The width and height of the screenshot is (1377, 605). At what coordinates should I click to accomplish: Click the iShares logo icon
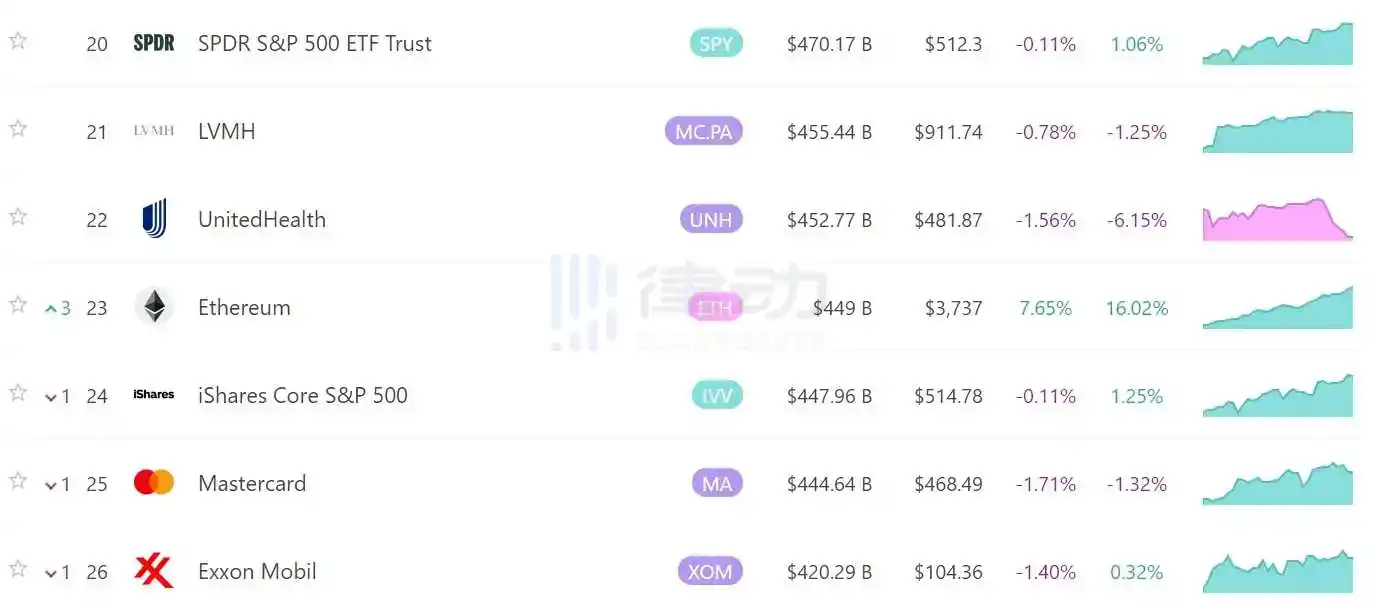[x=154, y=395]
